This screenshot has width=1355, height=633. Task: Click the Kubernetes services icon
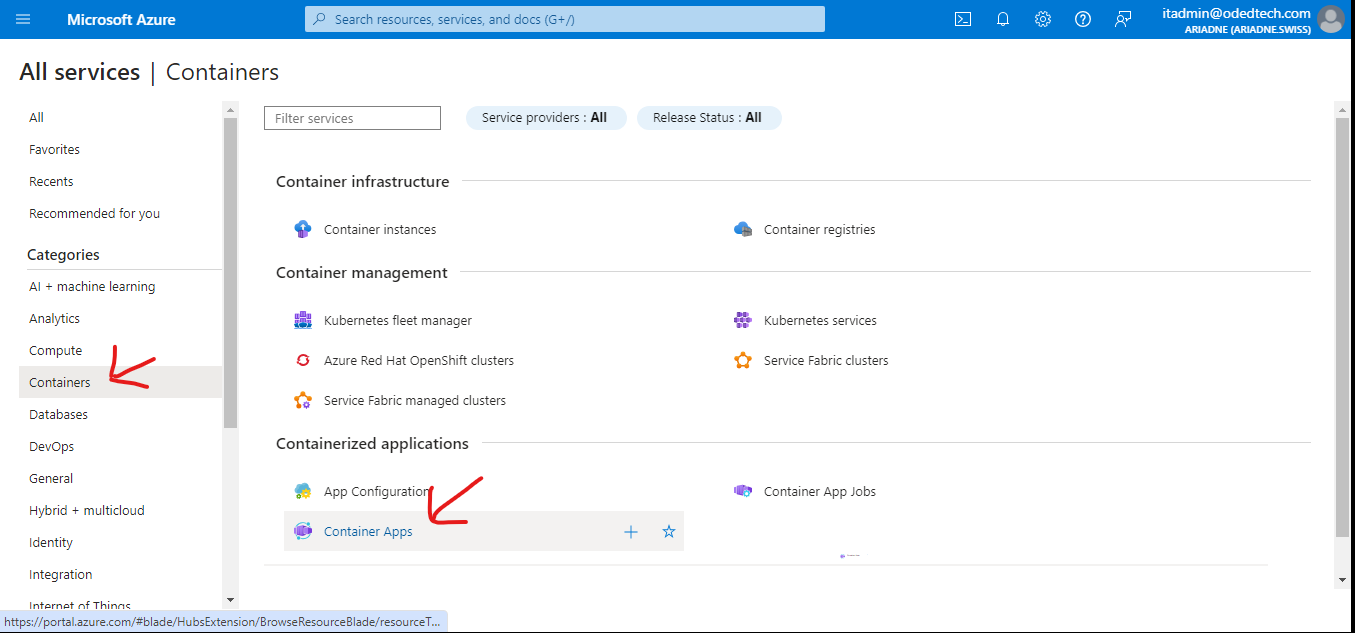click(743, 320)
